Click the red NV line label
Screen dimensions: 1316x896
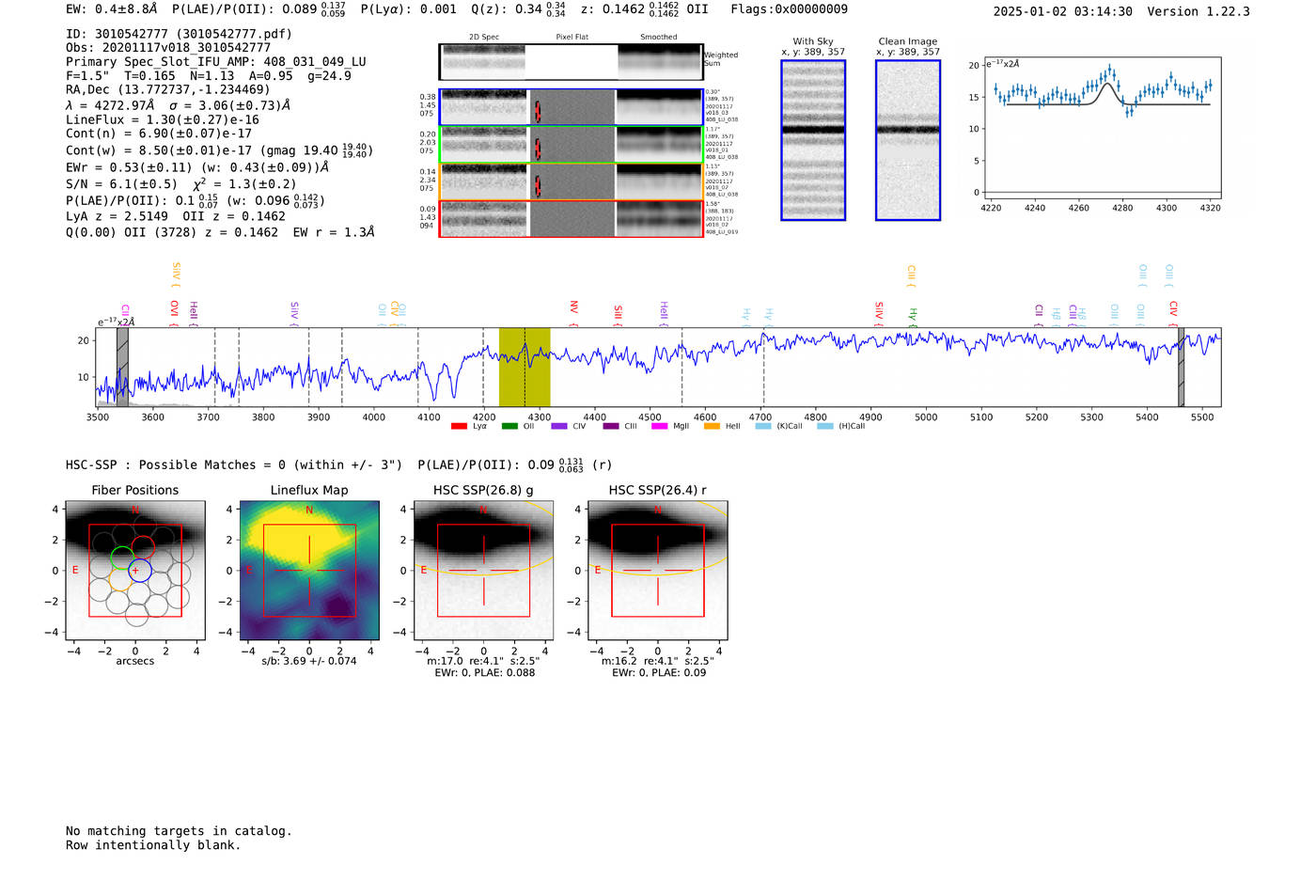[573, 309]
